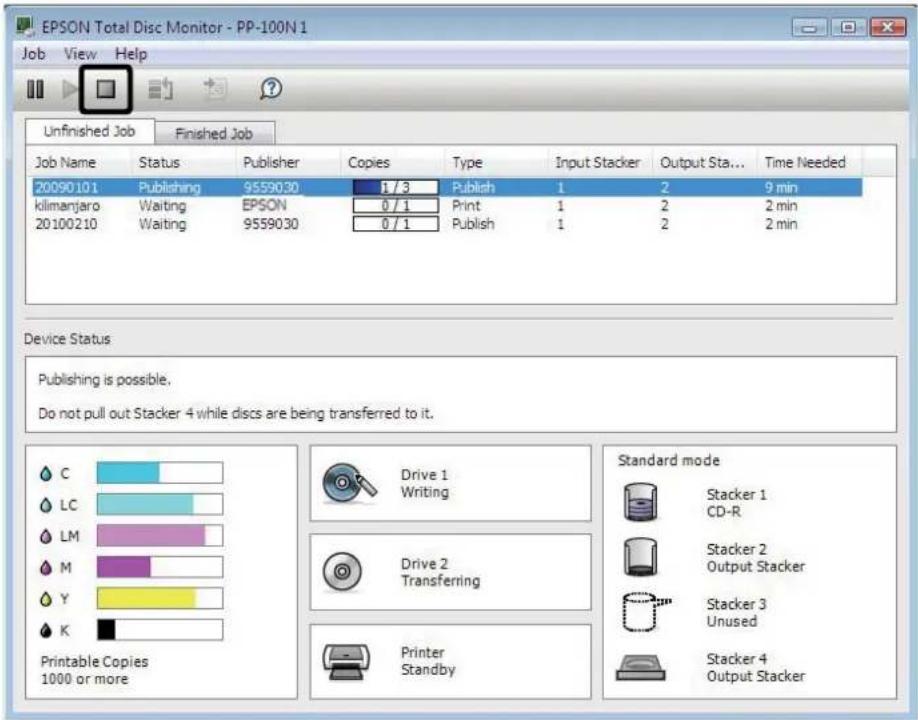
Task: Sort by the Output Sta... column header
Action: (705, 162)
